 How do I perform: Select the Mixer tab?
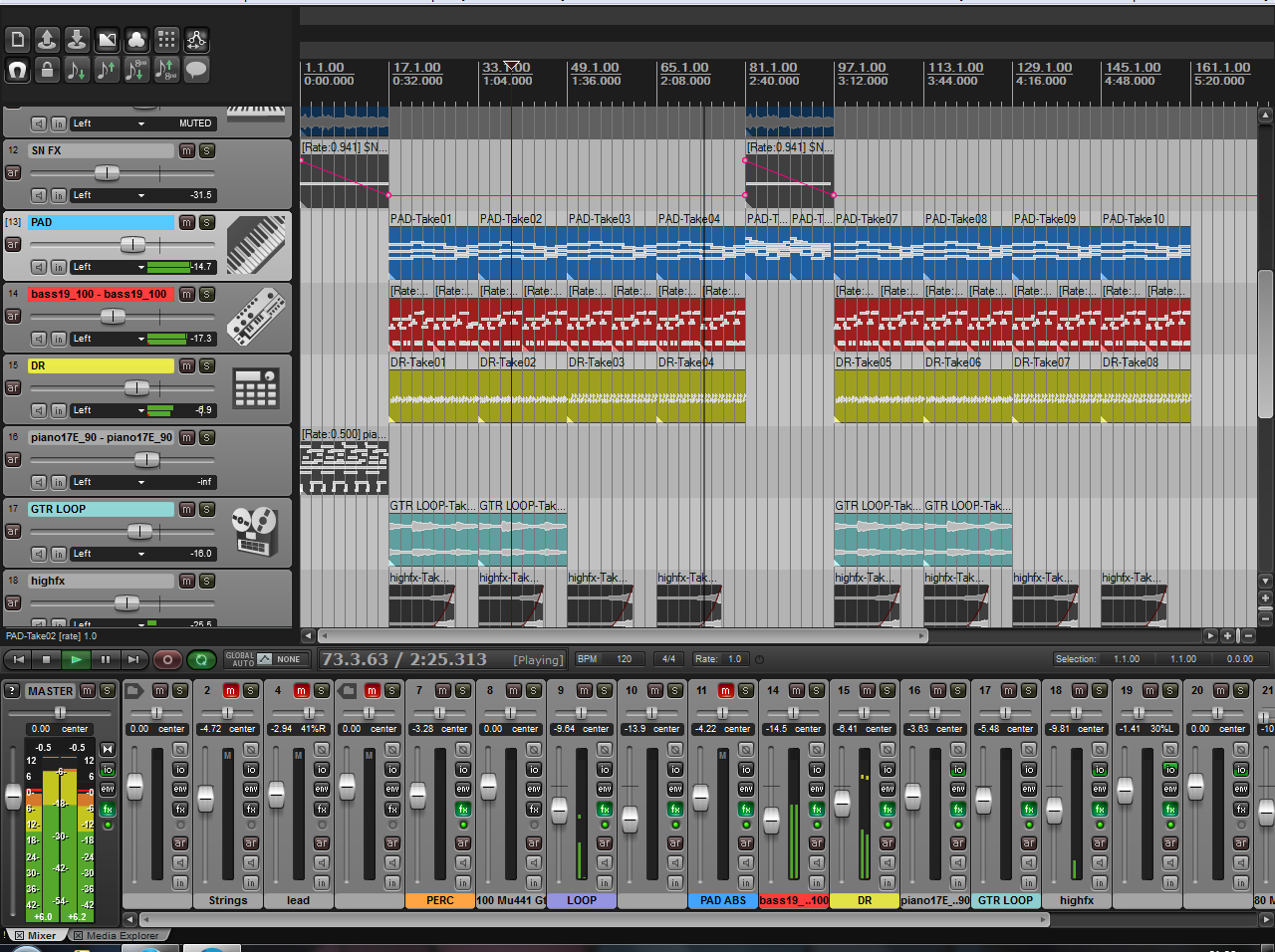(x=41, y=936)
